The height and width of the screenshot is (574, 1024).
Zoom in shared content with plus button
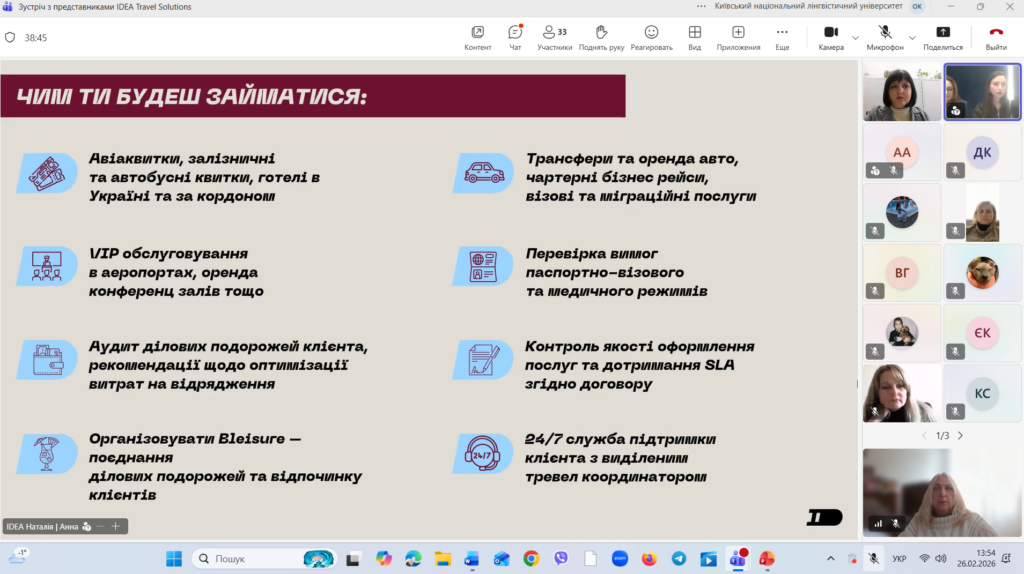[116, 526]
